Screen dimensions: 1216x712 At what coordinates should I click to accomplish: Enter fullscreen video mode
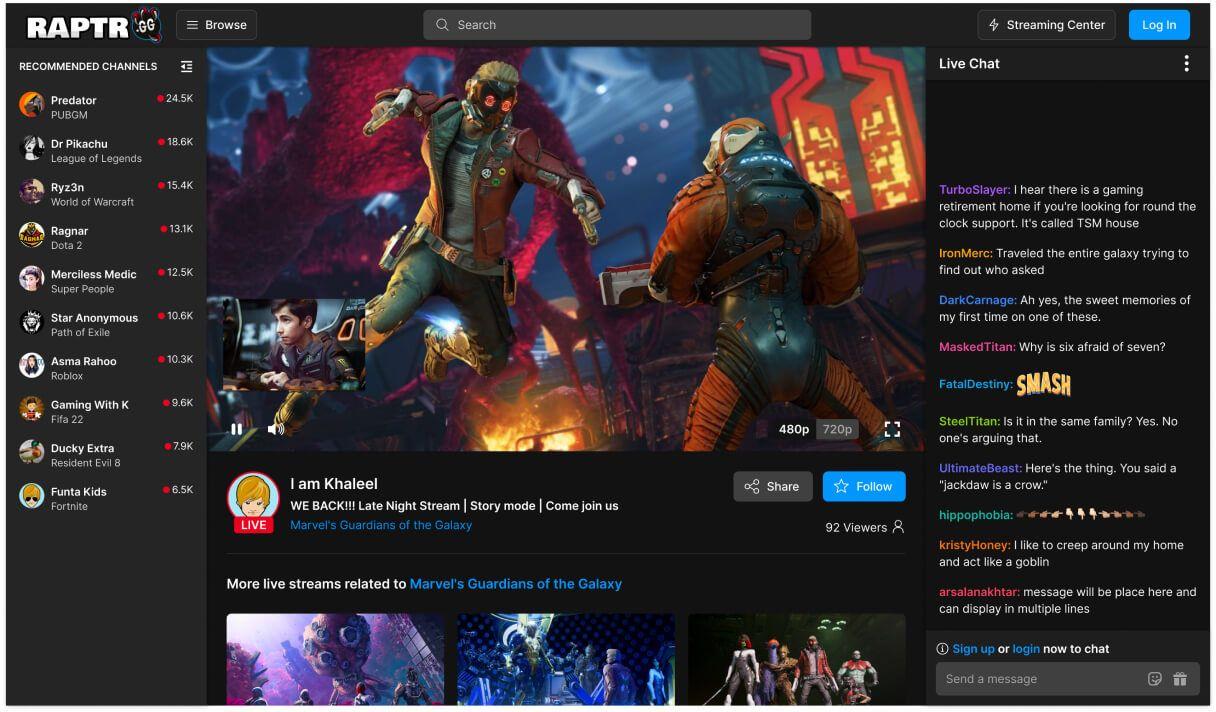(x=892, y=429)
